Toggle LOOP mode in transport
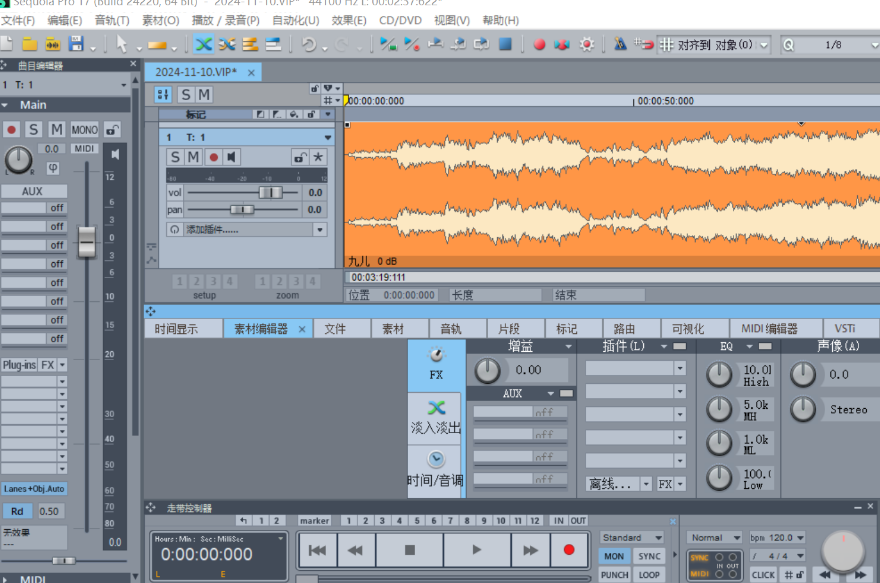Image resolution: width=880 pixels, height=583 pixels. coord(649,575)
